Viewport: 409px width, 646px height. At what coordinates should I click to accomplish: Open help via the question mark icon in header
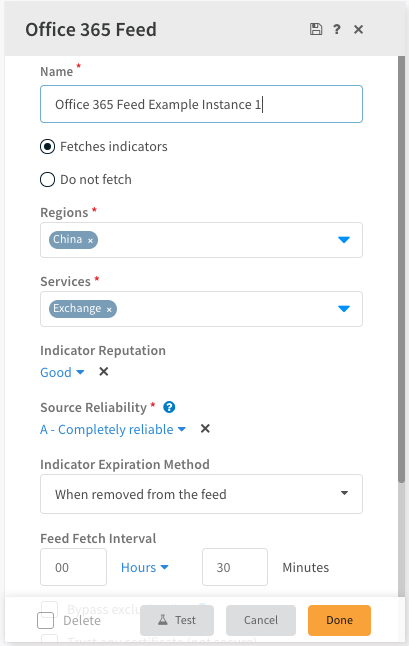[337, 29]
